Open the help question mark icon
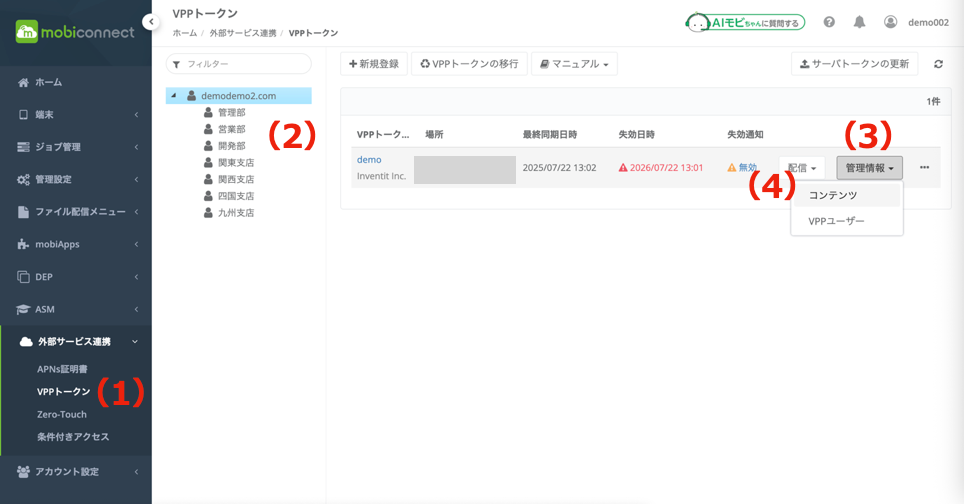Viewport: 964px width, 504px height. coord(829,22)
